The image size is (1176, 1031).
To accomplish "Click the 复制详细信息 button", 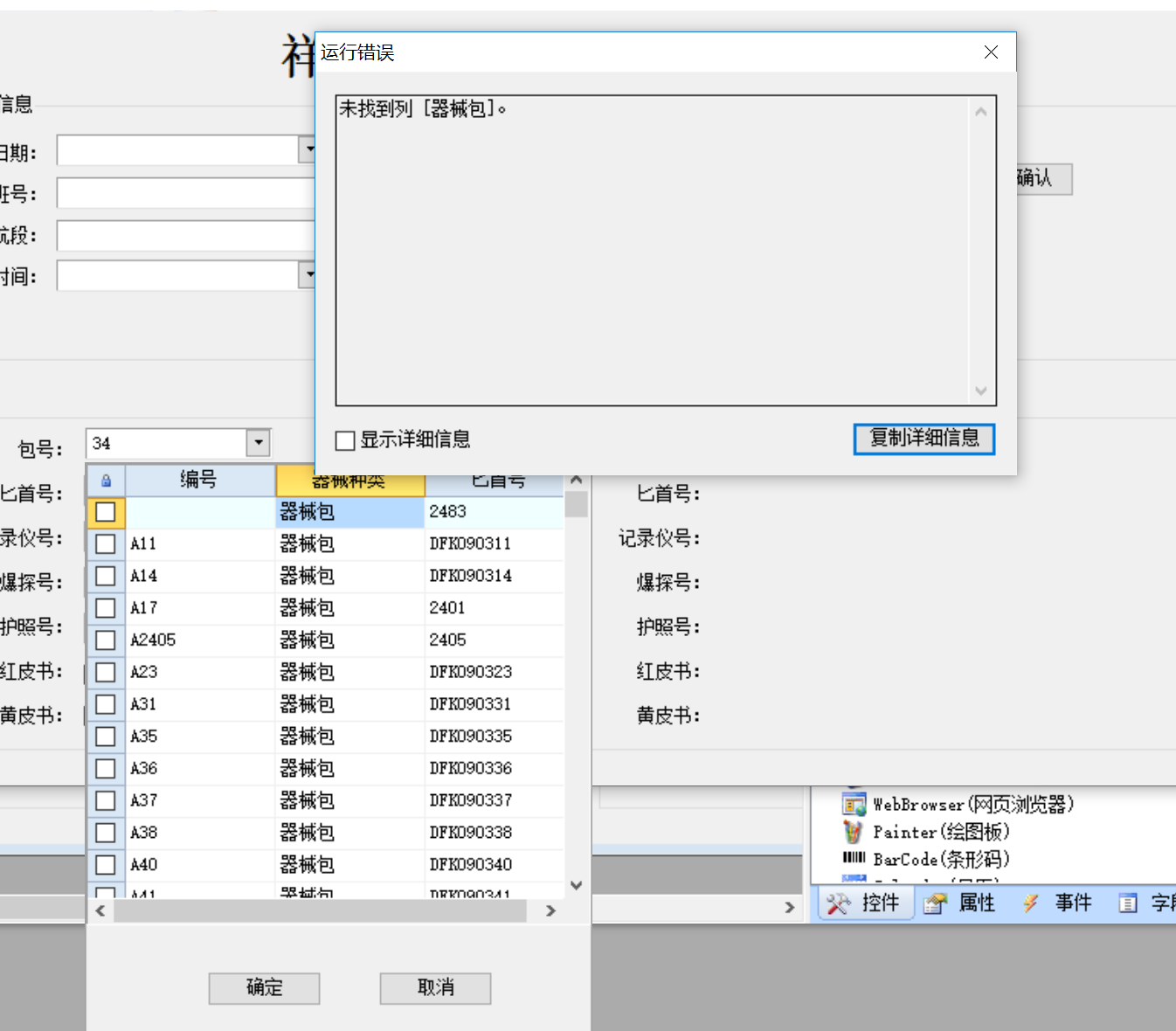I will click(x=924, y=439).
